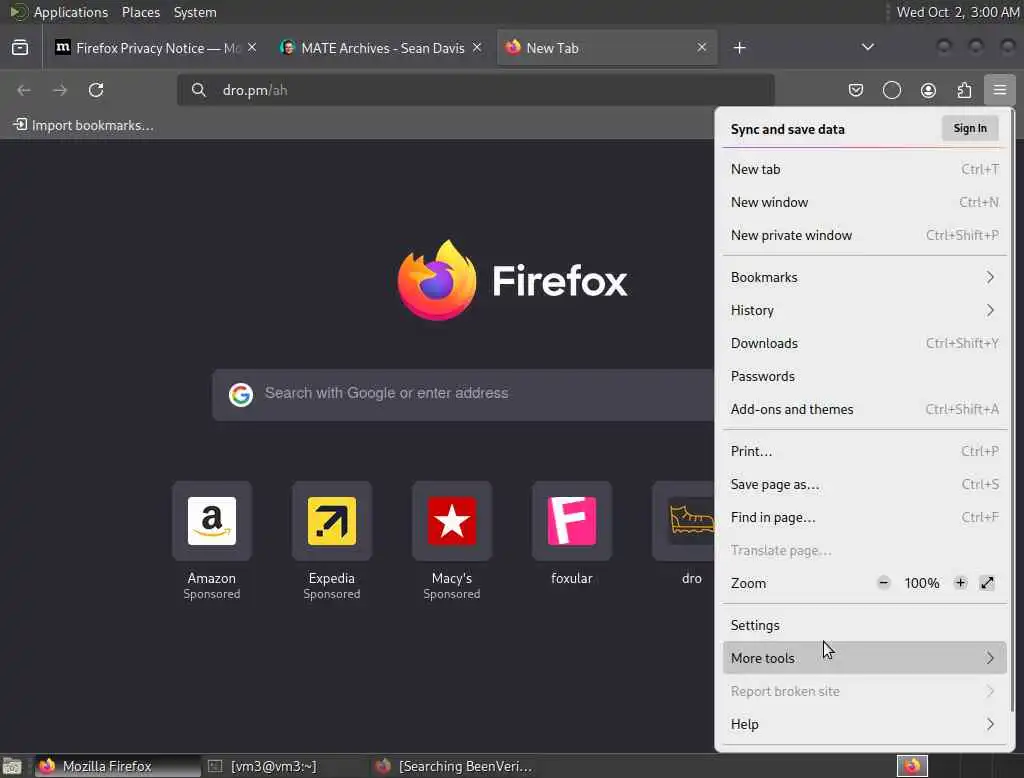This screenshot has height=778, width=1024.
Task: Expand the More tools submenu
Action: point(865,658)
